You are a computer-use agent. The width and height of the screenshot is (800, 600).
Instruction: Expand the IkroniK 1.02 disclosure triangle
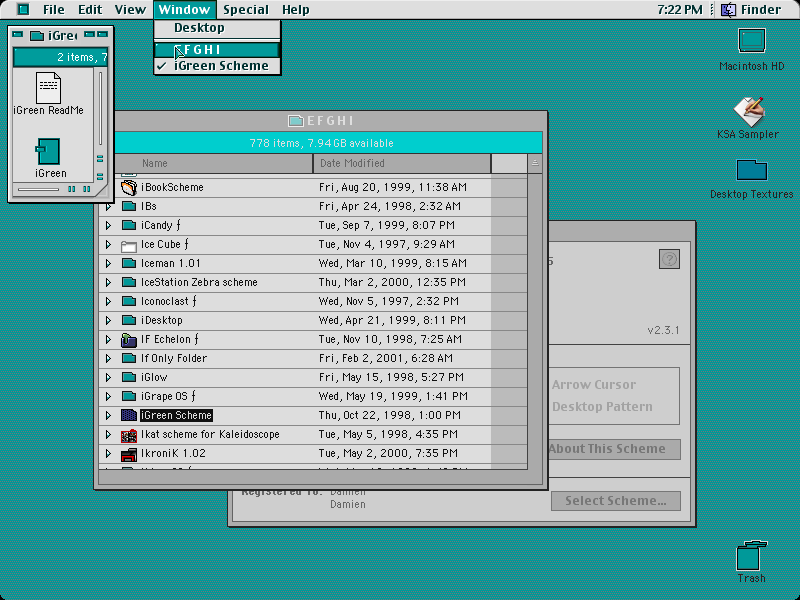tap(108, 454)
